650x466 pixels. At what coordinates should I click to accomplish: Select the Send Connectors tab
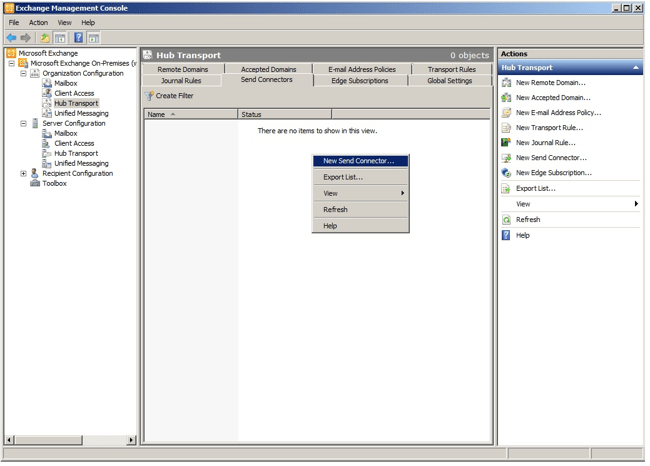(267, 80)
